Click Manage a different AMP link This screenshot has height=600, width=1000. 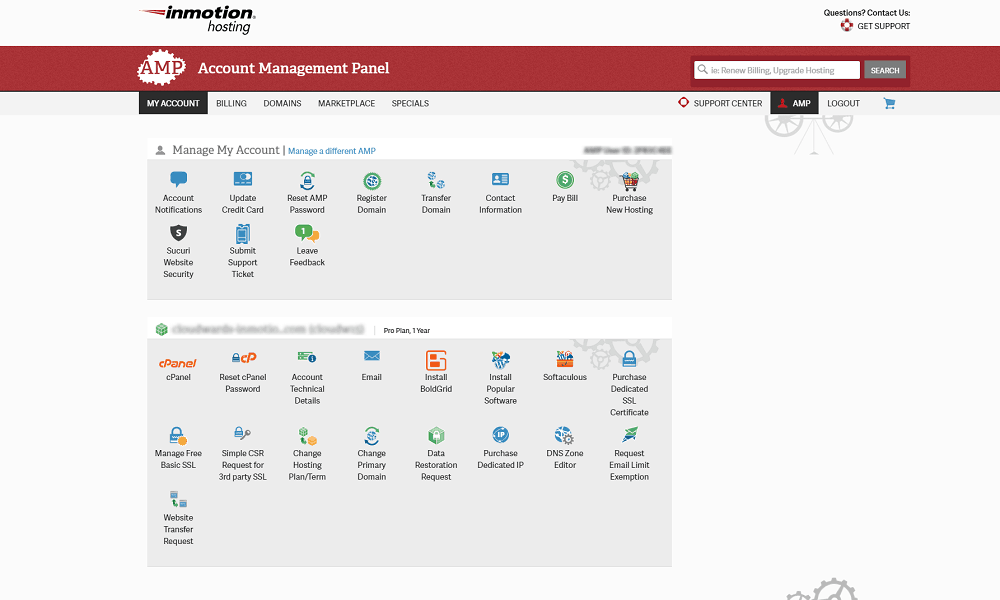[x=332, y=151]
